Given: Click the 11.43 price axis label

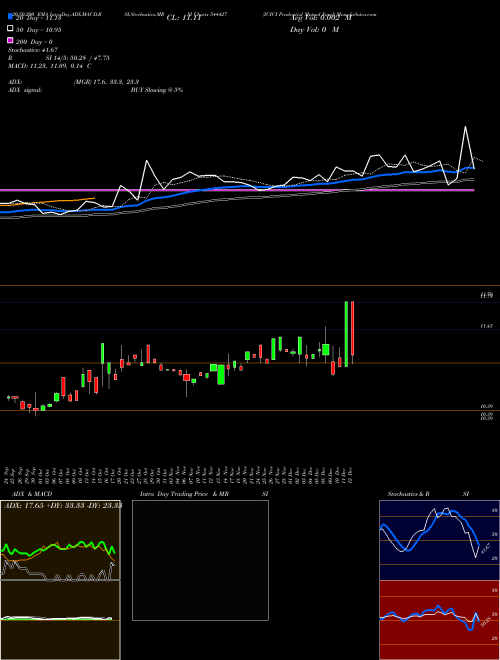Looking at the screenshot, I should [487, 326].
